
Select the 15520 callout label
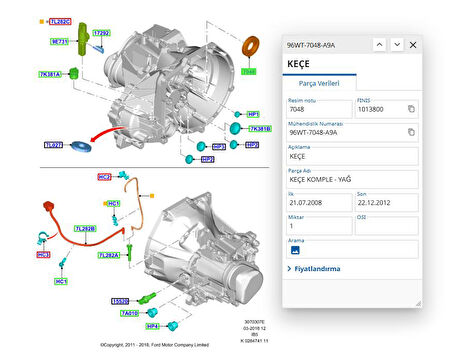[x=120, y=301]
